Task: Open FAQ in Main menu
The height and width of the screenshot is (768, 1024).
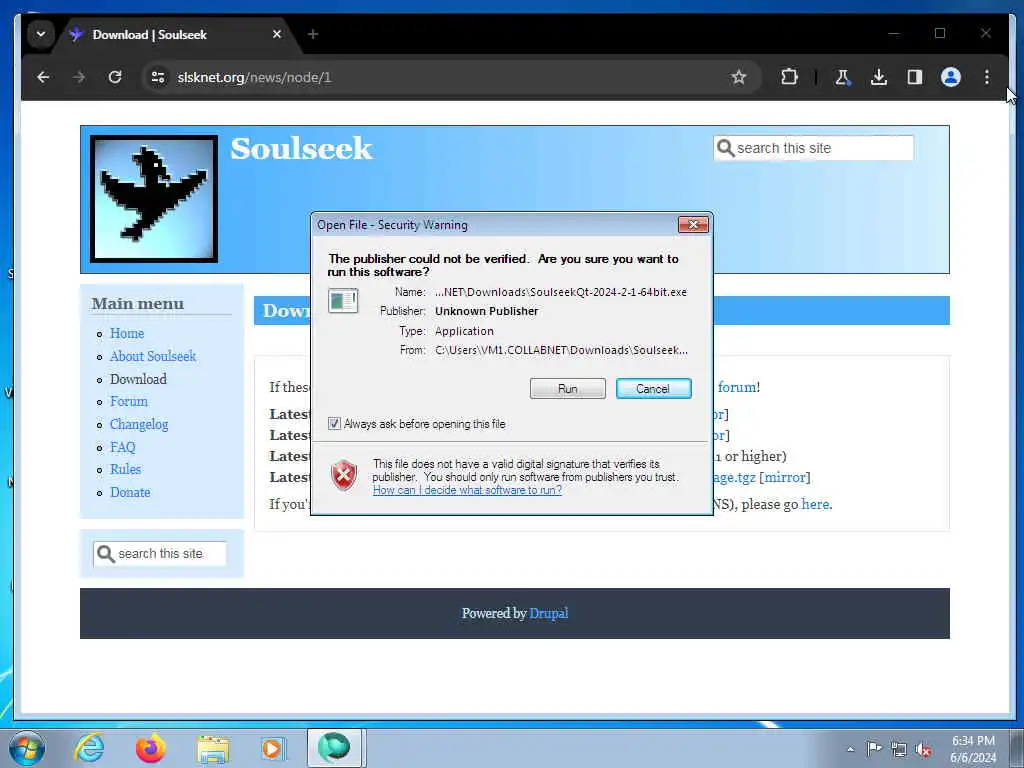Action: (123, 447)
